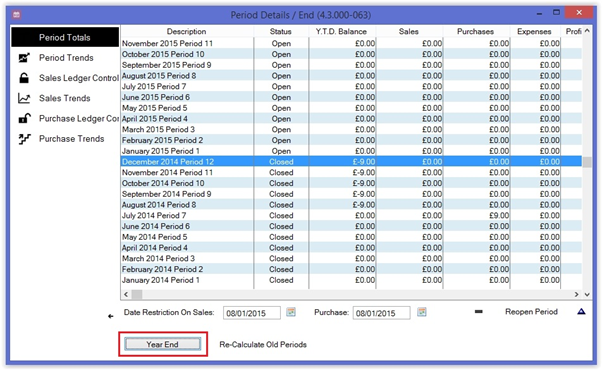The image size is (602, 370).
Task: Select the October 2014 Period 10 row
Action: tap(351, 183)
